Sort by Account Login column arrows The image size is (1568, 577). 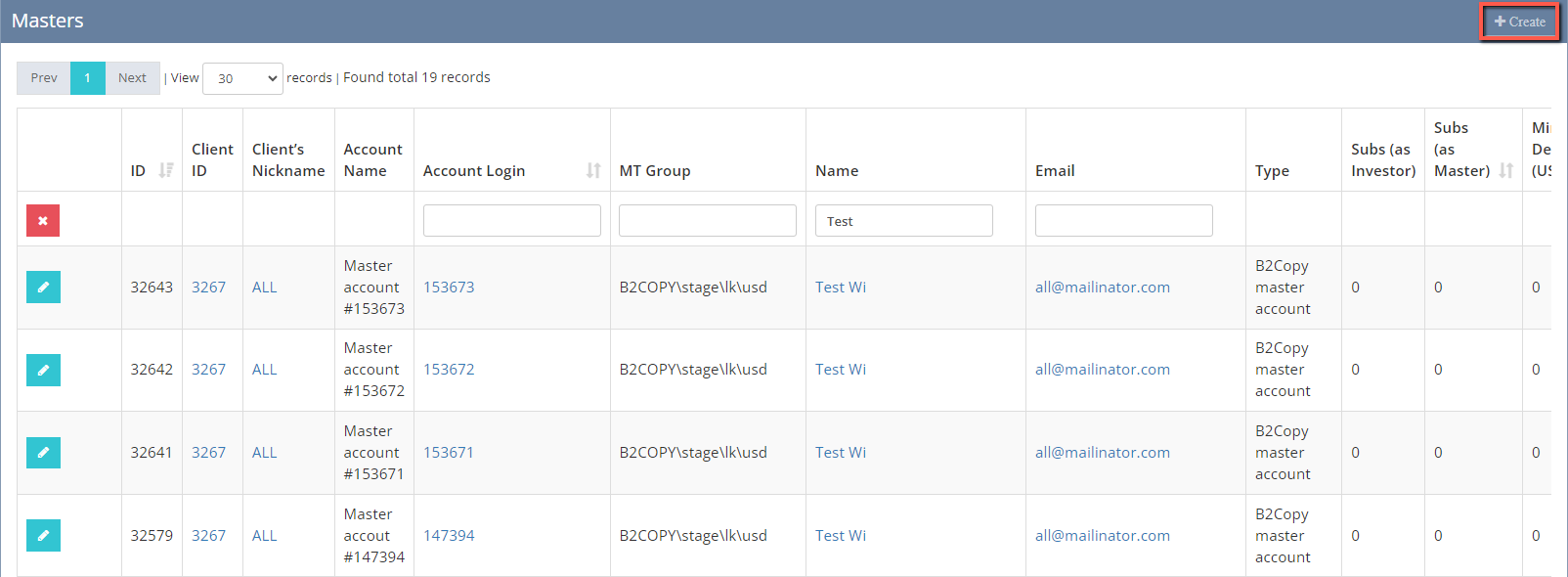point(593,170)
